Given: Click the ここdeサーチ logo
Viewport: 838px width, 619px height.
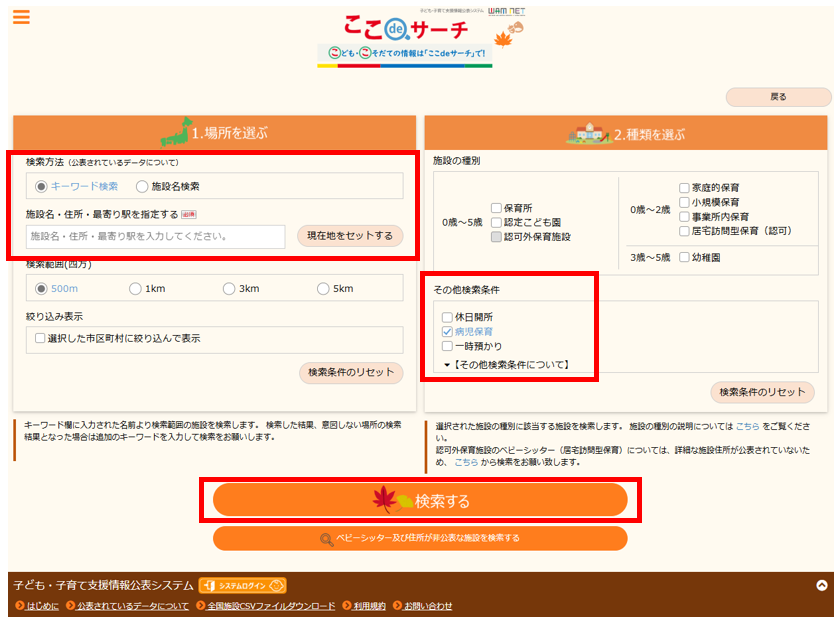Looking at the screenshot, I should [406, 28].
